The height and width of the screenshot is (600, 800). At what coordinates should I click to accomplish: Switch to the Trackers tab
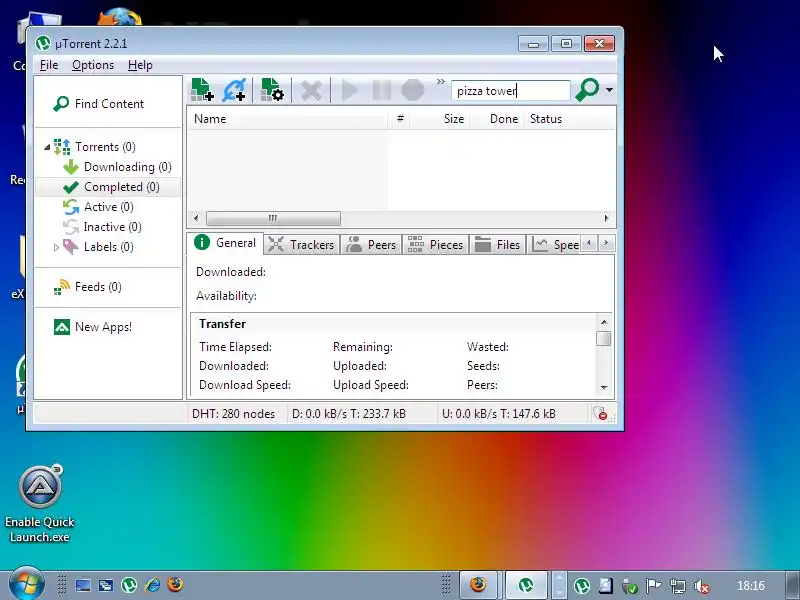click(x=301, y=245)
